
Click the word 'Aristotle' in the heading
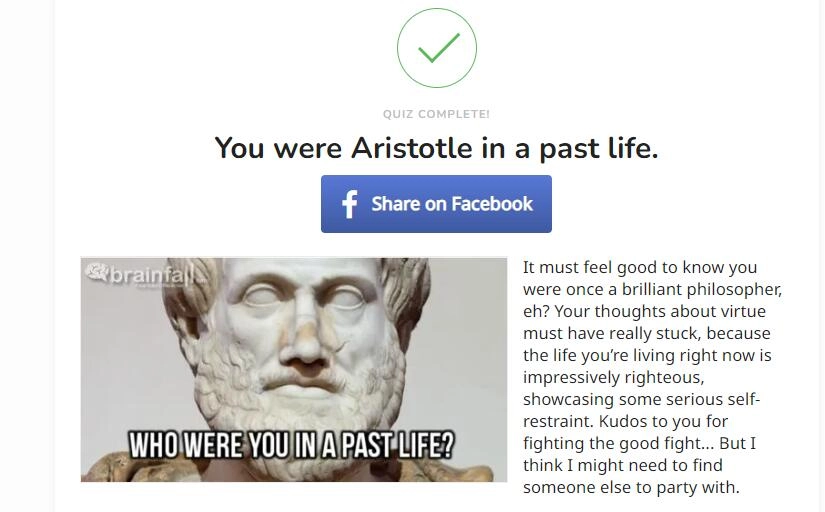(x=411, y=148)
